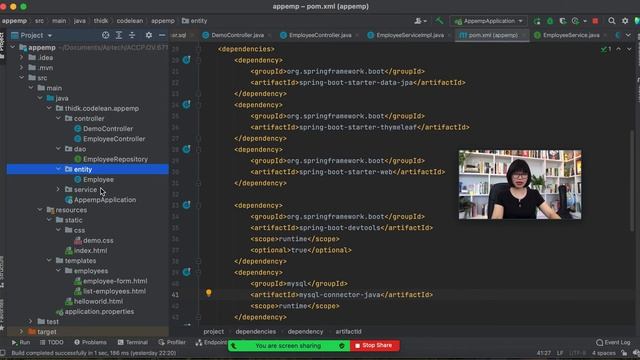The width and height of the screenshot is (640, 360).
Task: Open the Terminal tool window
Action: [132, 342]
